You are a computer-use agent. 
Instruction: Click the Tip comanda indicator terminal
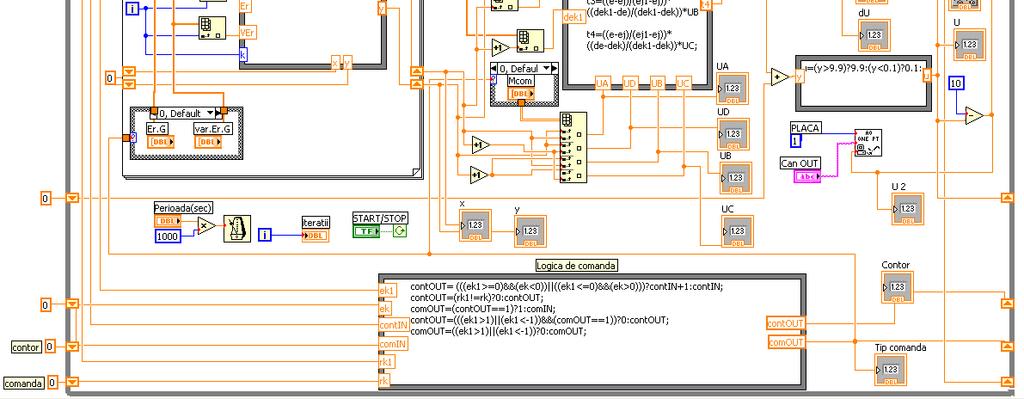891,369
